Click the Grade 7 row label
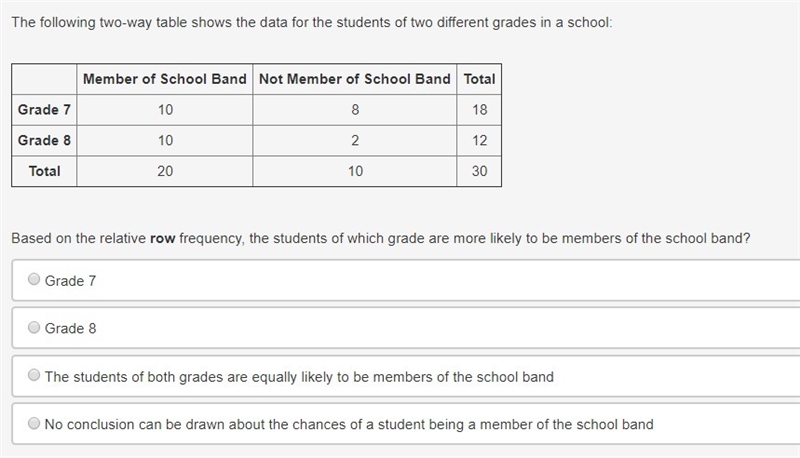The height and width of the screenshot is (458, 800). pos(44,110)
